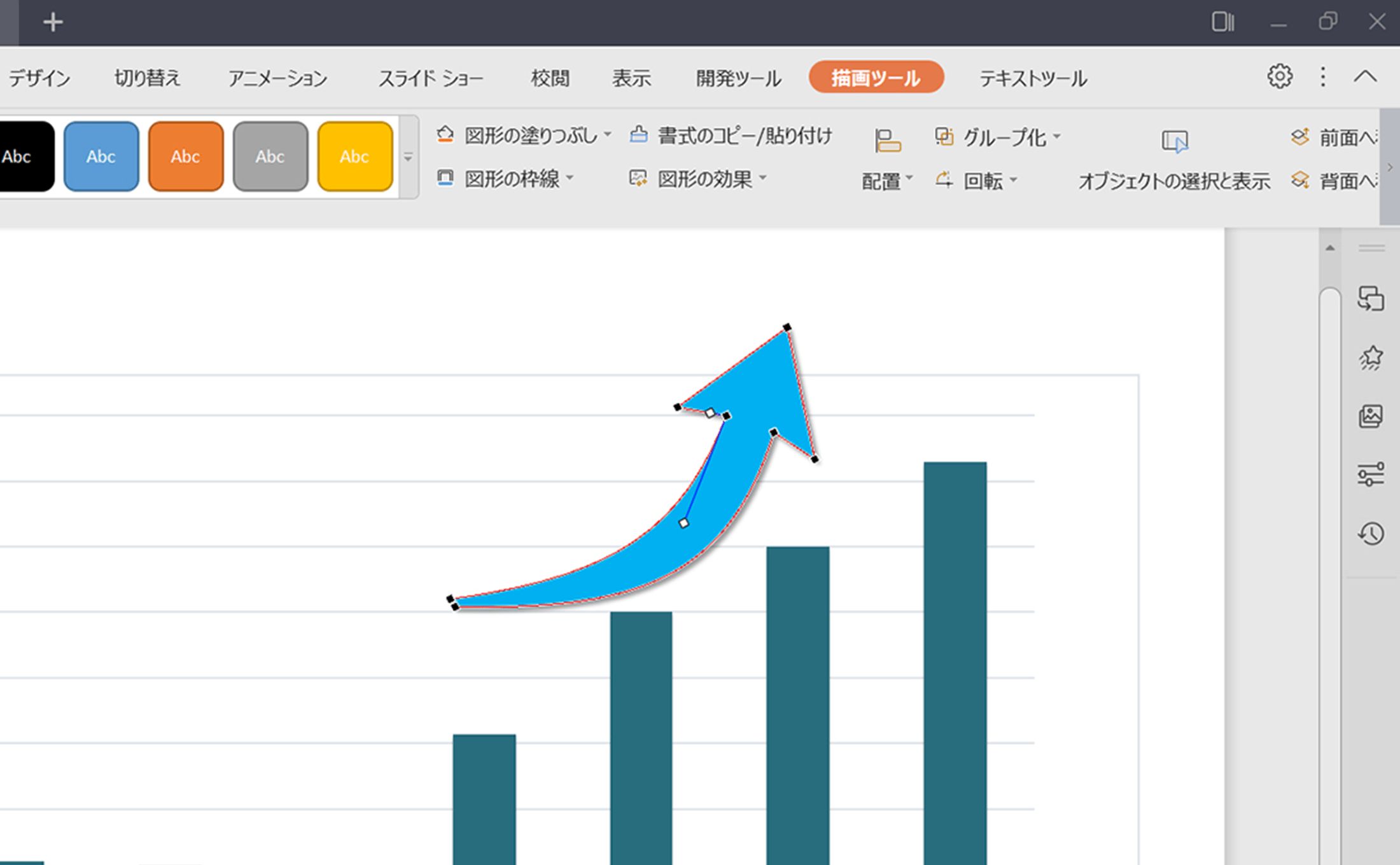
Task: Switch to the アニメーション tab
Action: 277,78
